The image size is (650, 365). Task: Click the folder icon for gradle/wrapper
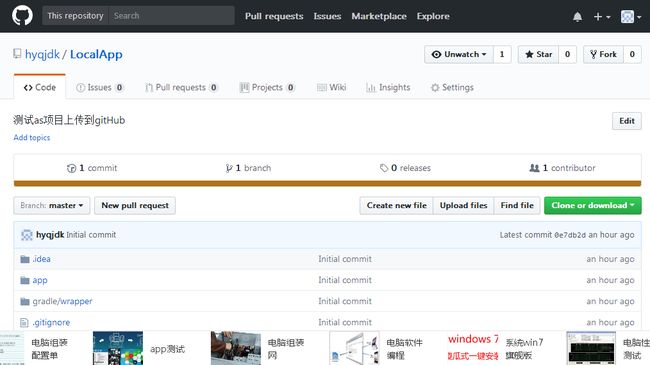pyautogui.click(x=25, y=302)
